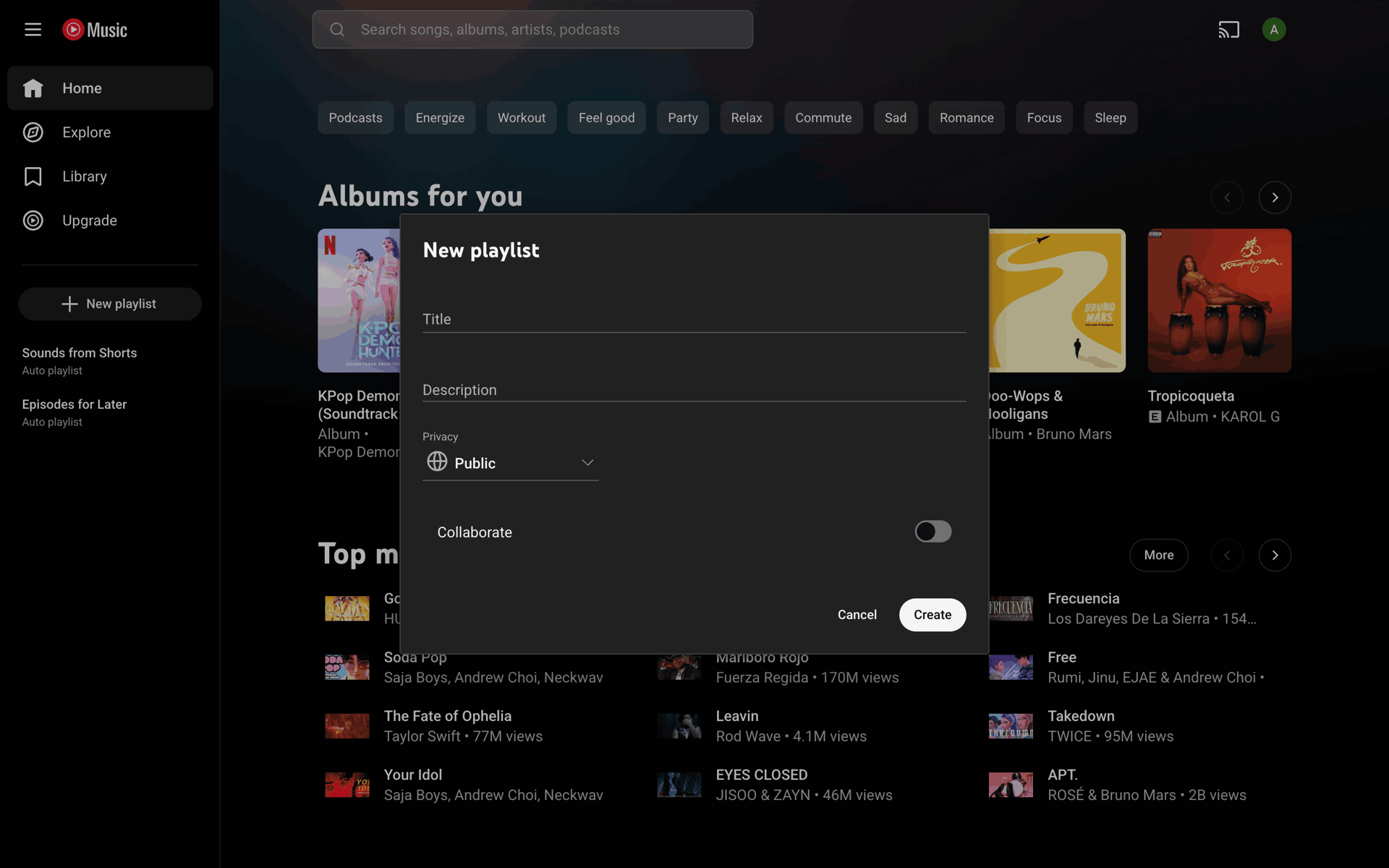
Task: Click the plus icon for New playlist
Action: [x=69, y=304]
